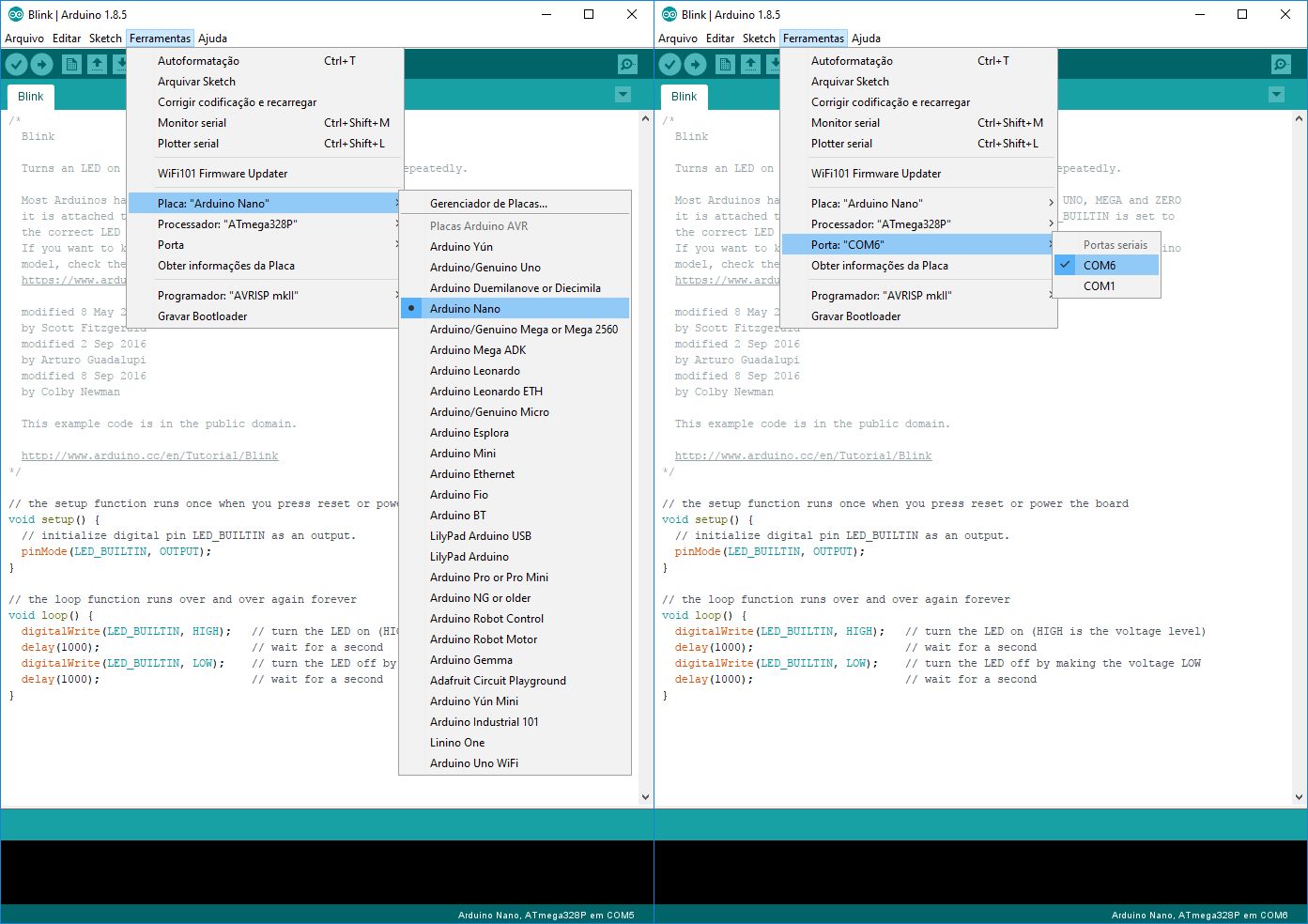Select the Arduino Nano radio board option
Image resolution: width=1308 pixels, height=924 pixels.
tap(515, 308)
